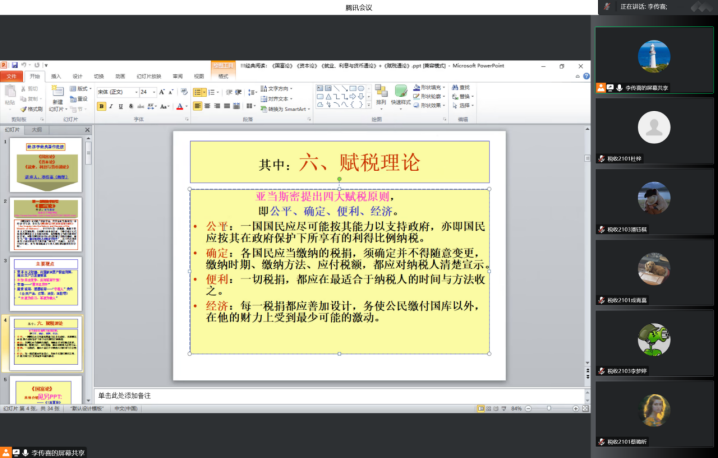
Task: Click the 文件 (File) button
Action: click(12, 75)
